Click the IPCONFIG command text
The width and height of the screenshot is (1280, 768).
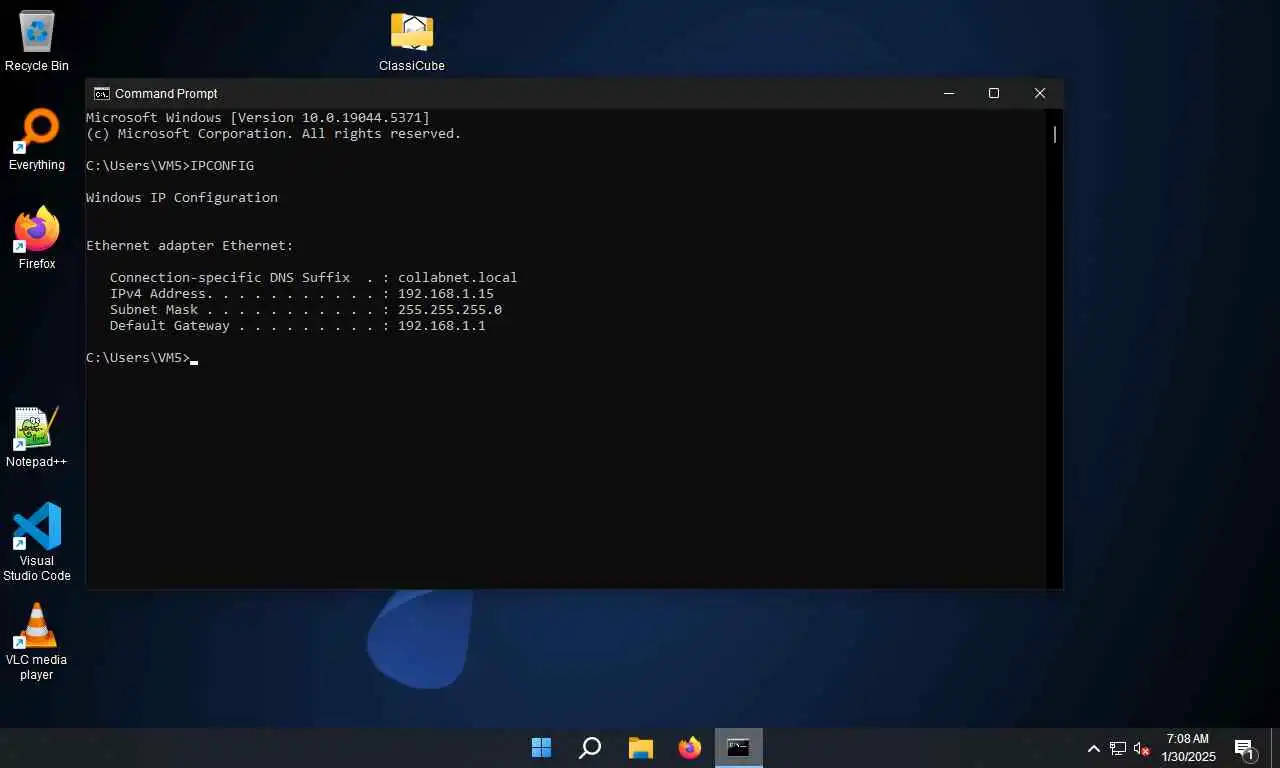coord(222,166)
